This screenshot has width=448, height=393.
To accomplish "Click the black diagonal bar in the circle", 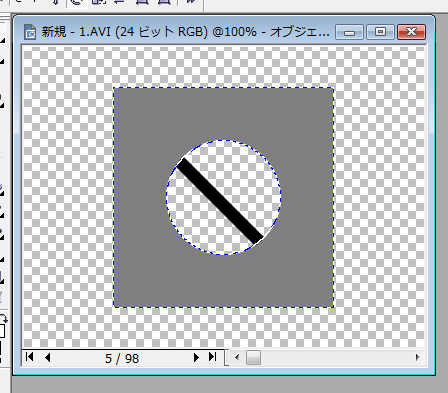I will [220, 201].
